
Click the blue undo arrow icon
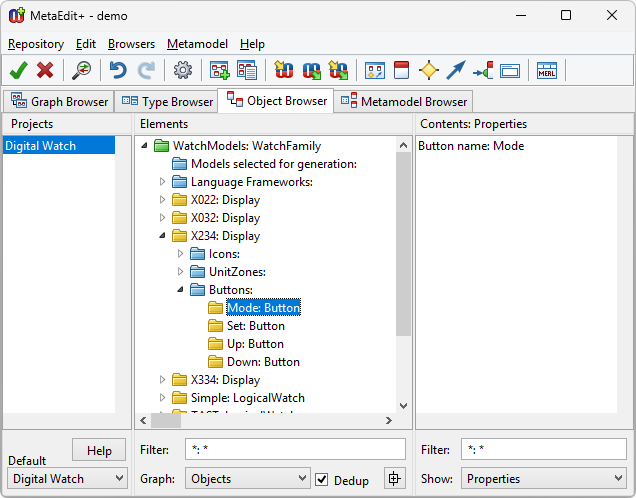click(x=118, y=70)
